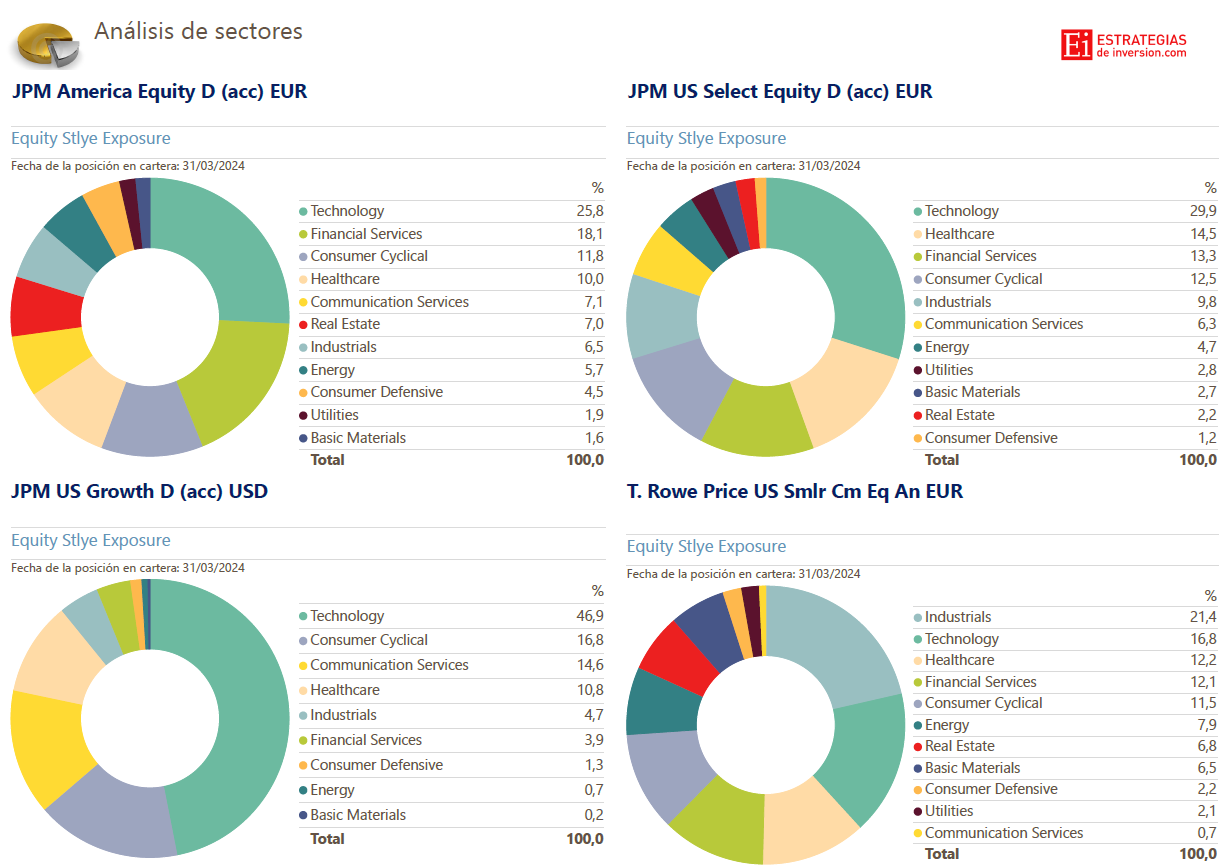Click the JPM America Equity D (acc) EUR title
Image resolution: width=1230 pixels, height=867 pixels.
159,92
